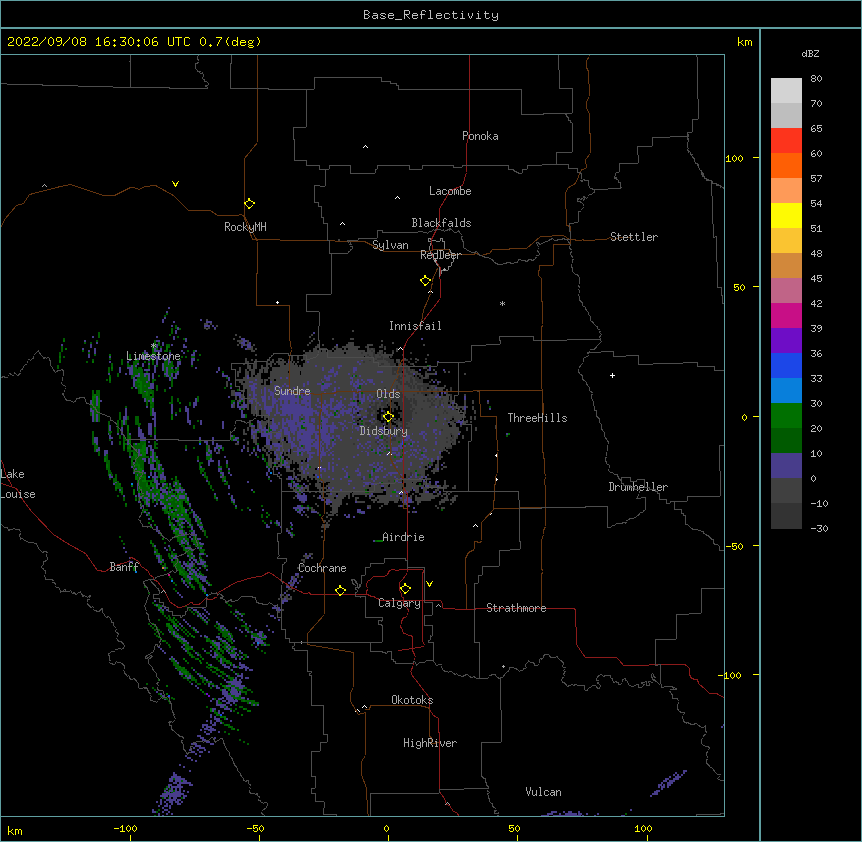
Task: Click the white plus marker northwest of Drumheller
Action: 612,375
